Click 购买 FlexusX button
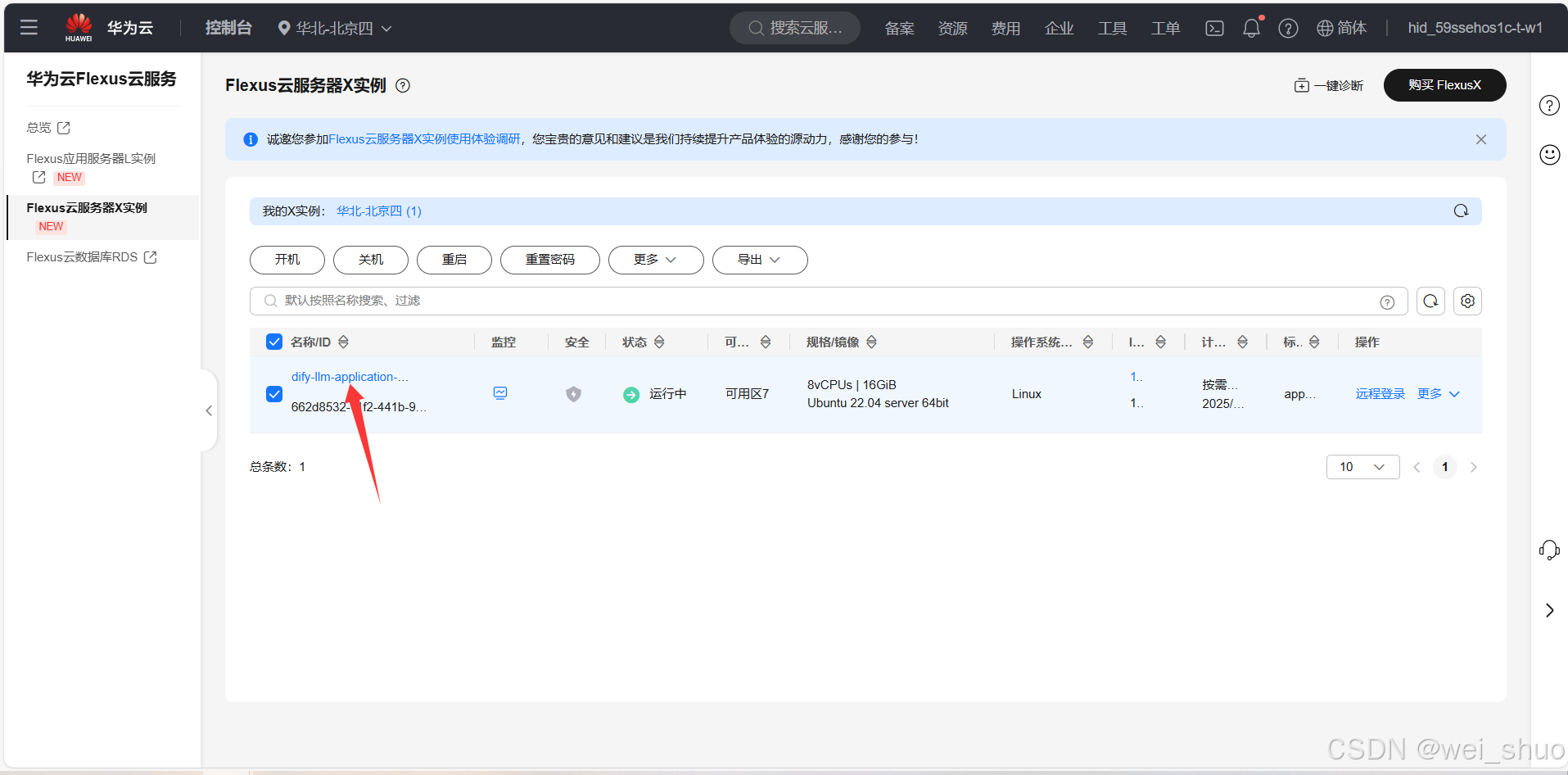This screenshot has width=1568, height=775. 1444,85
